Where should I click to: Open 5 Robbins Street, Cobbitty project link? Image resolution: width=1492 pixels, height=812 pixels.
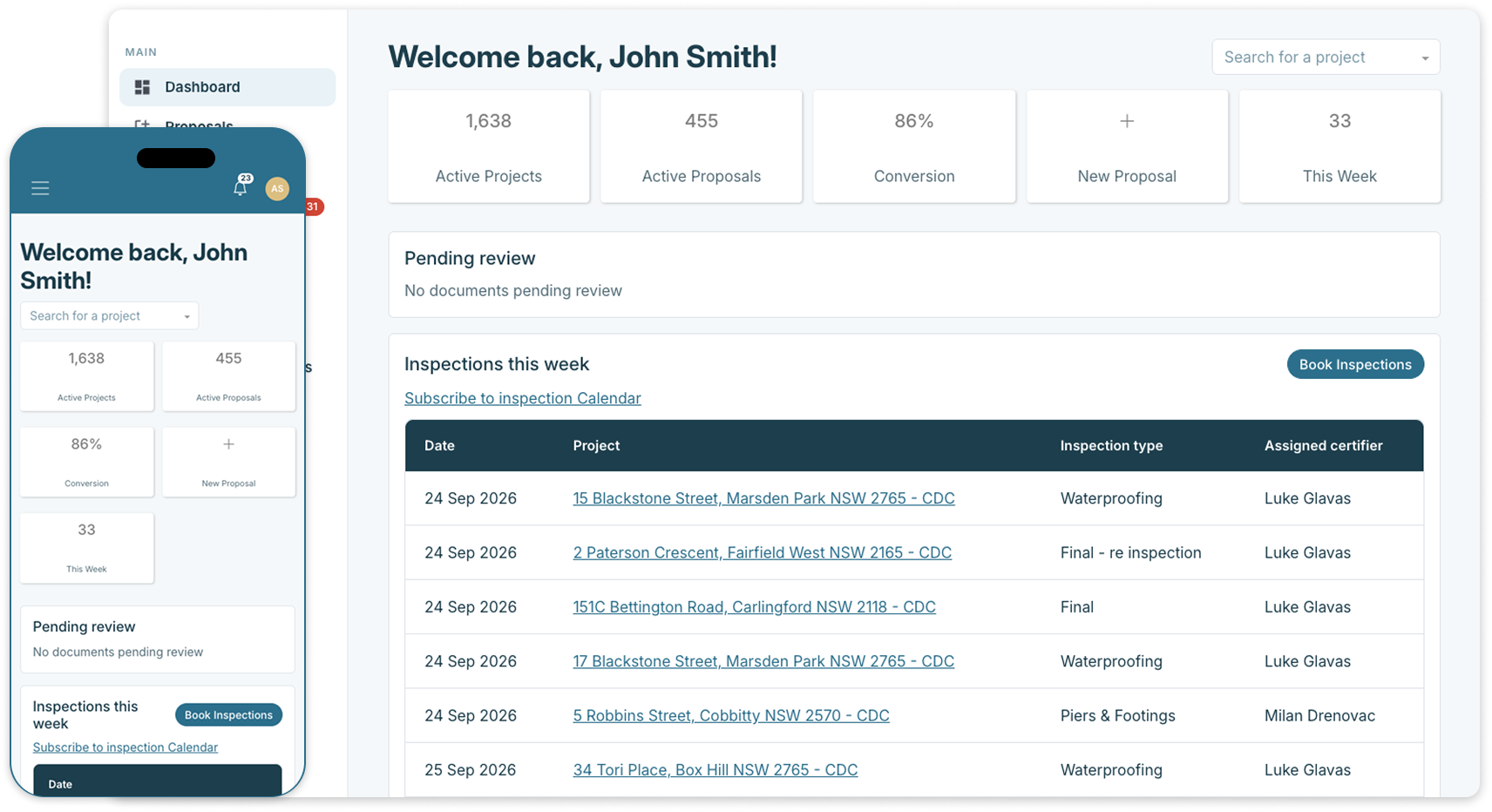731,715
